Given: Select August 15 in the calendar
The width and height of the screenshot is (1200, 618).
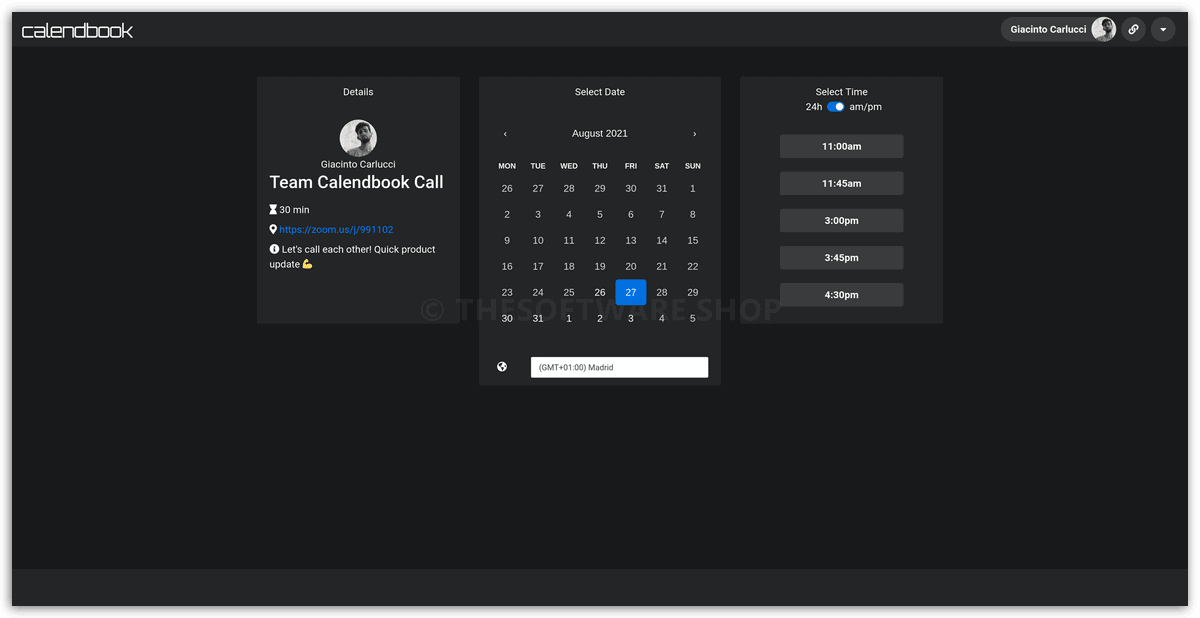Looking at the screenshot, I should click(x=693, y=240).
